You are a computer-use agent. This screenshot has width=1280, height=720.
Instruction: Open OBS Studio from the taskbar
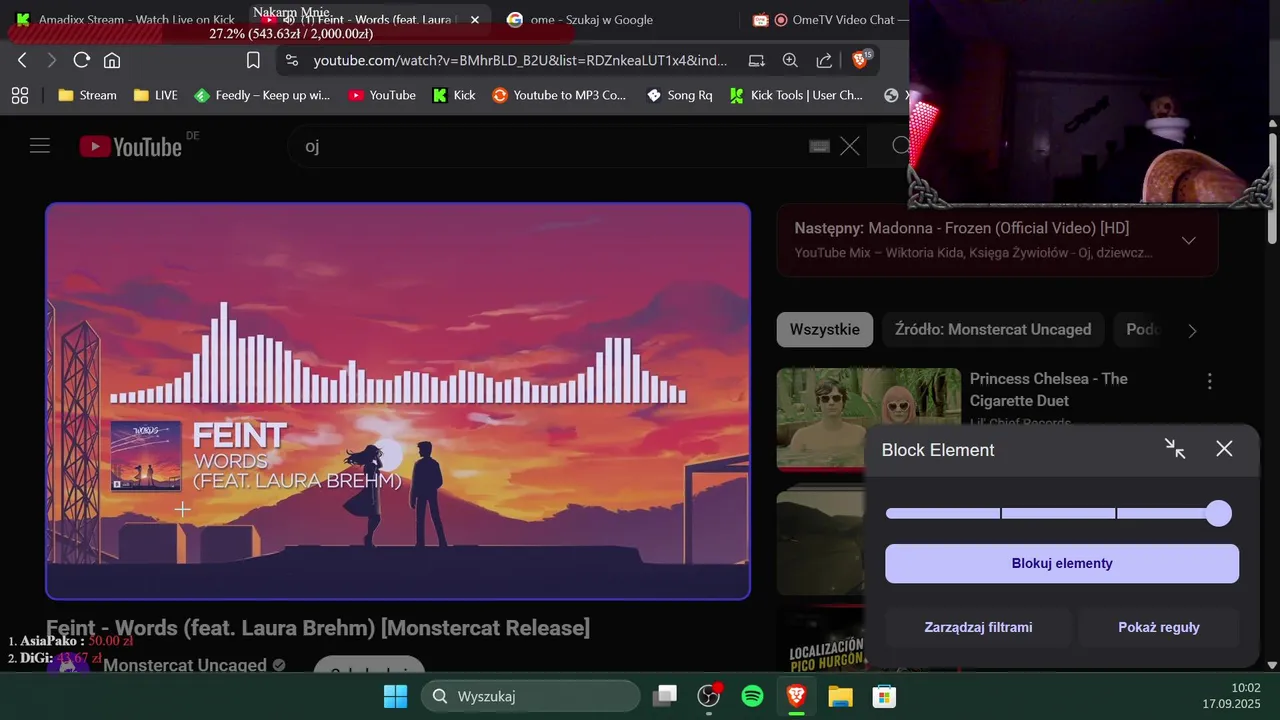[709, 696]
